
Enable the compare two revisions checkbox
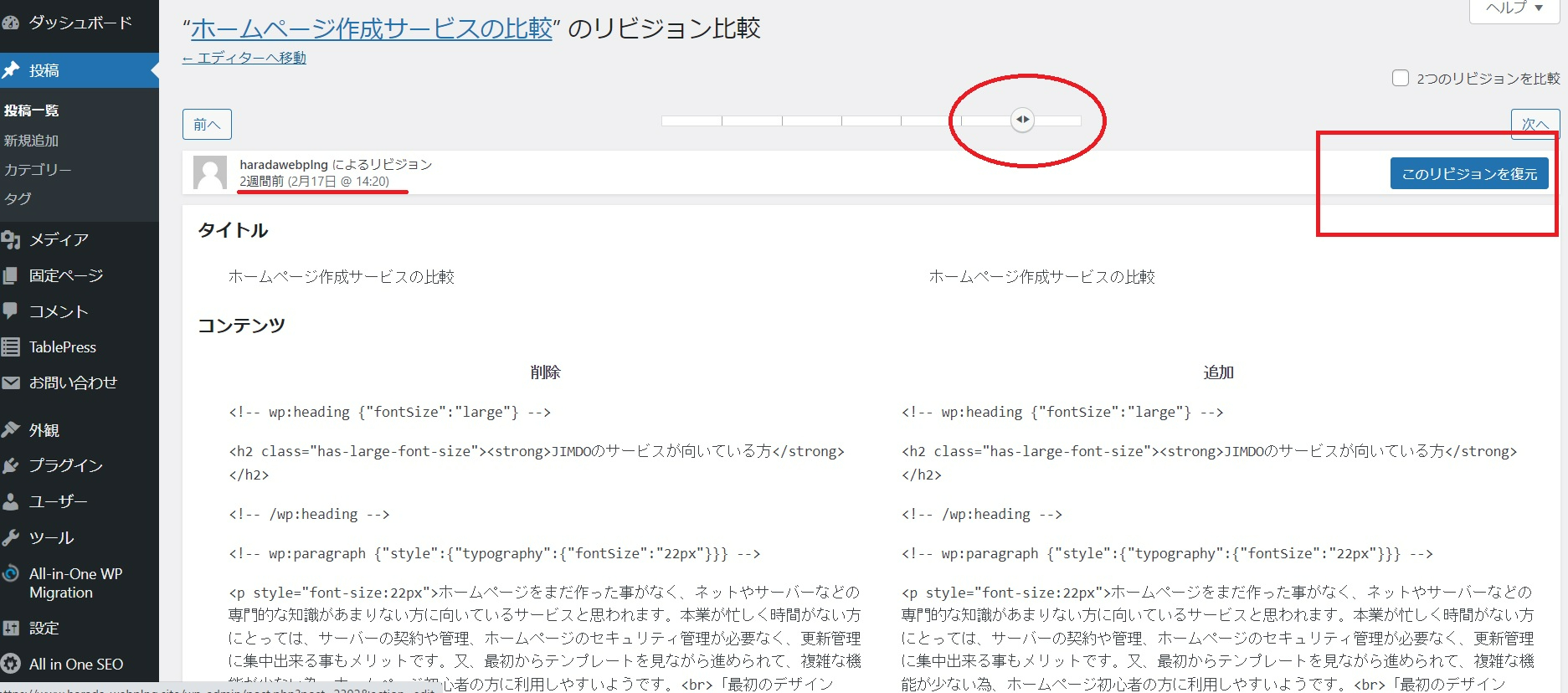1400,79
